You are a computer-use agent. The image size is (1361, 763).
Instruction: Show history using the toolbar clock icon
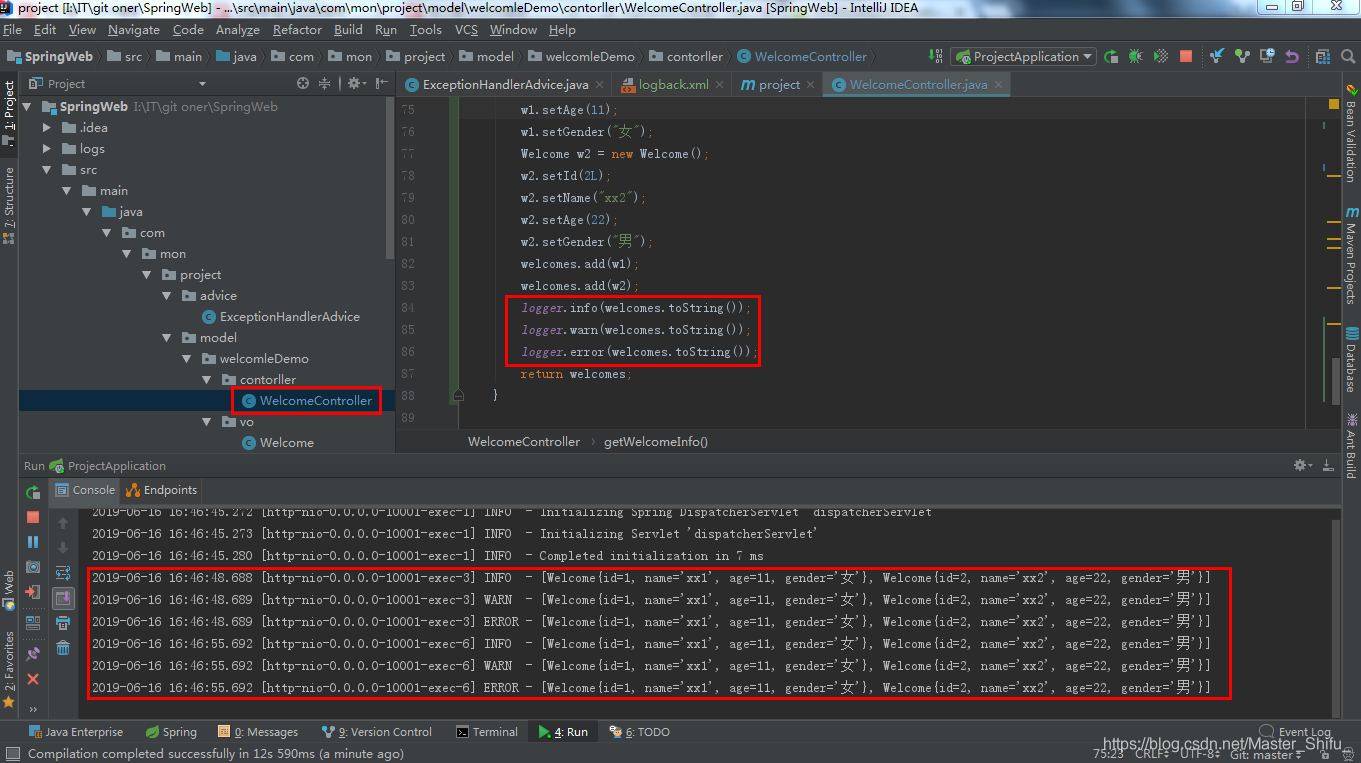(x=1267, y=56)
